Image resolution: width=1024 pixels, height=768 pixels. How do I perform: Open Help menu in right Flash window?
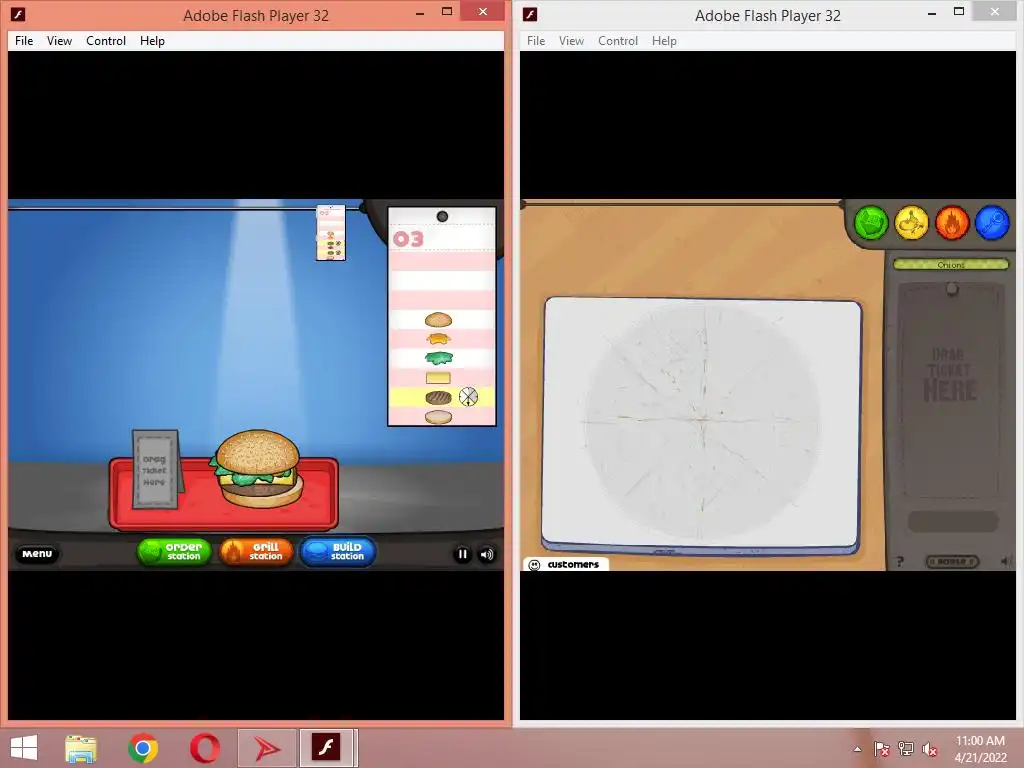tap(664, 40)
